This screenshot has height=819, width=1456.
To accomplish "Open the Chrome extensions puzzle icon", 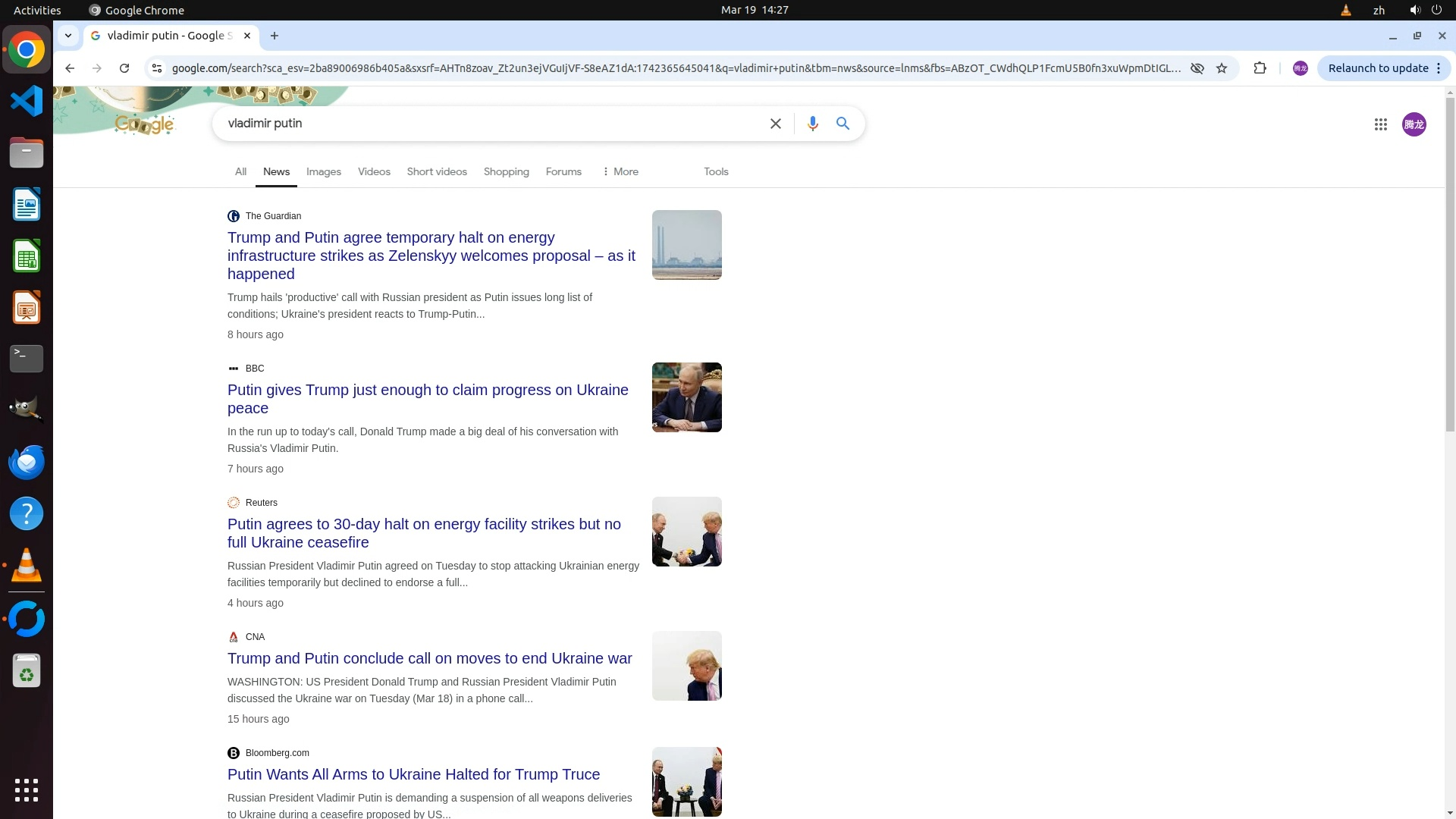I will click(1260, 68).
